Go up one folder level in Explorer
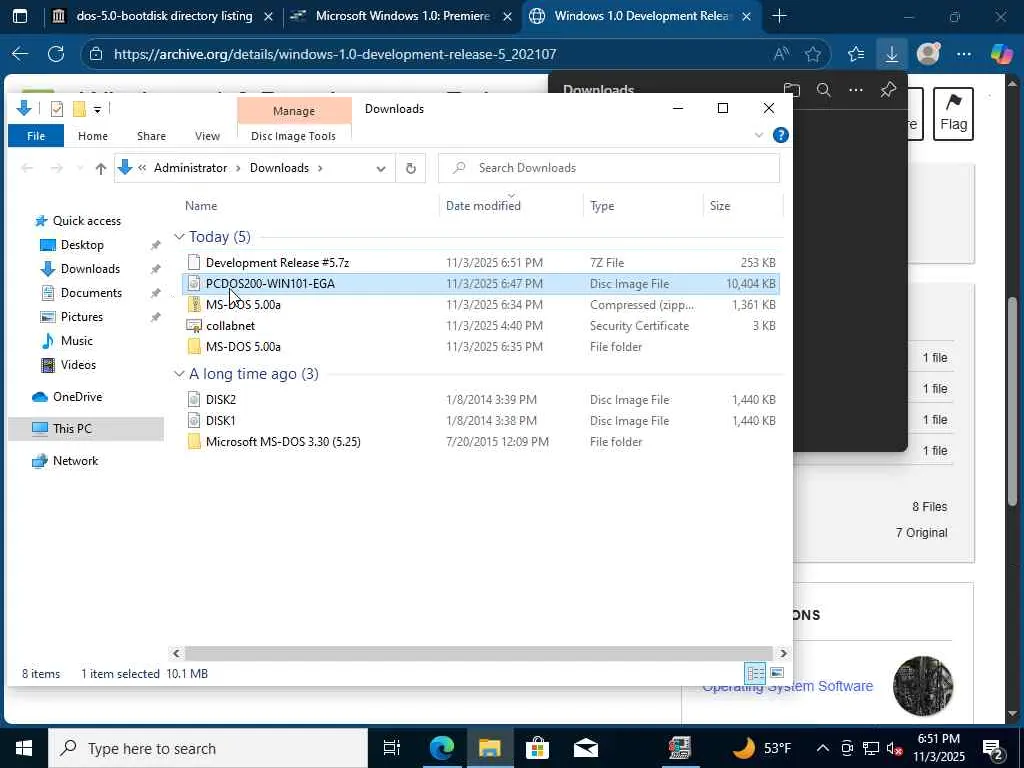Screen dimensions: 1024x768 click(101, 168)
